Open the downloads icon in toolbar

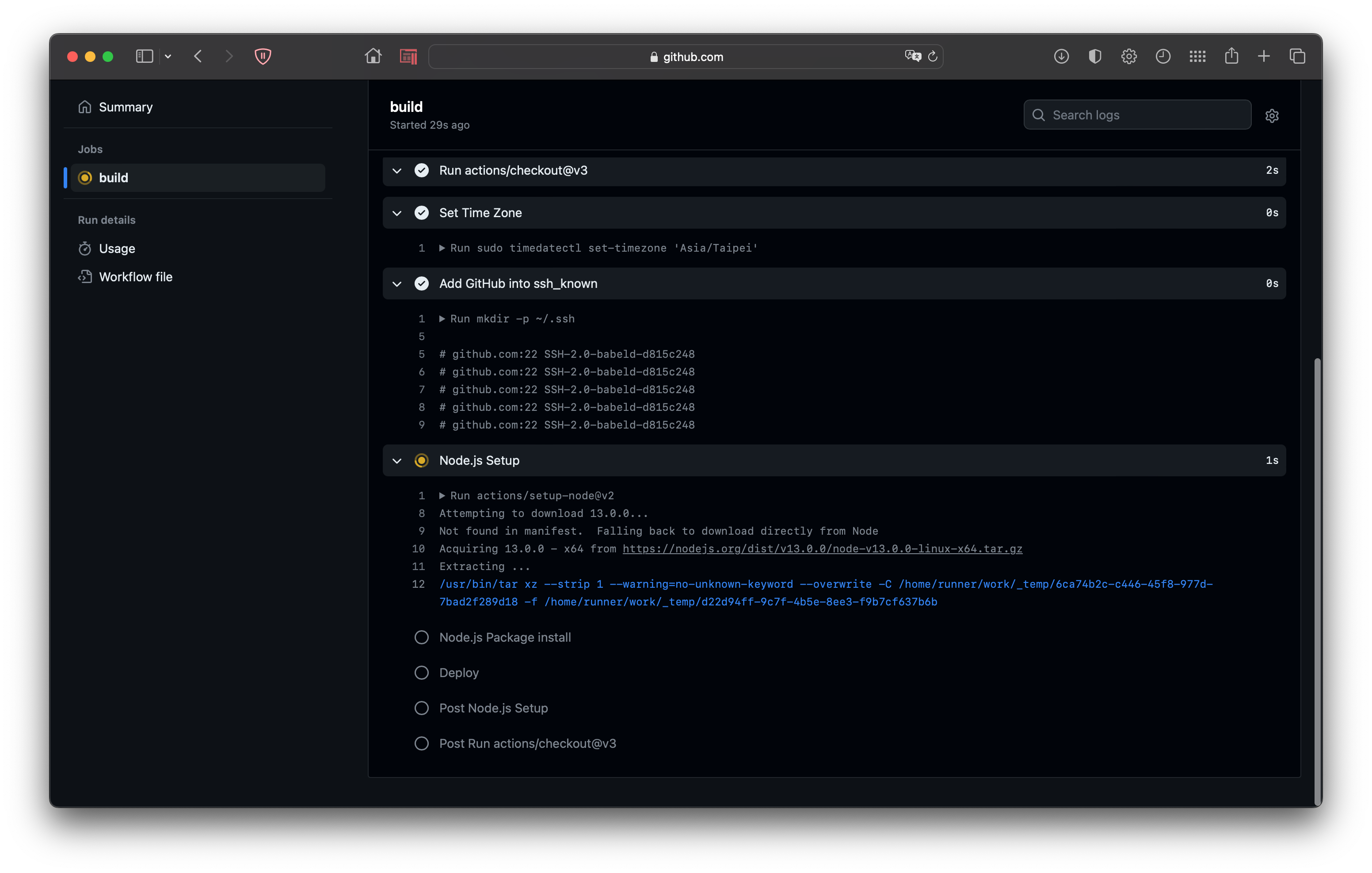coord(1061,56)
